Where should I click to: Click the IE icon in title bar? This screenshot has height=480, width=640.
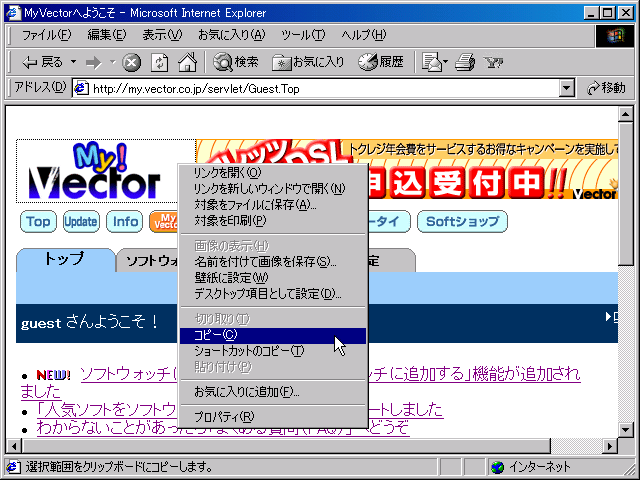(x=13, y=13)
